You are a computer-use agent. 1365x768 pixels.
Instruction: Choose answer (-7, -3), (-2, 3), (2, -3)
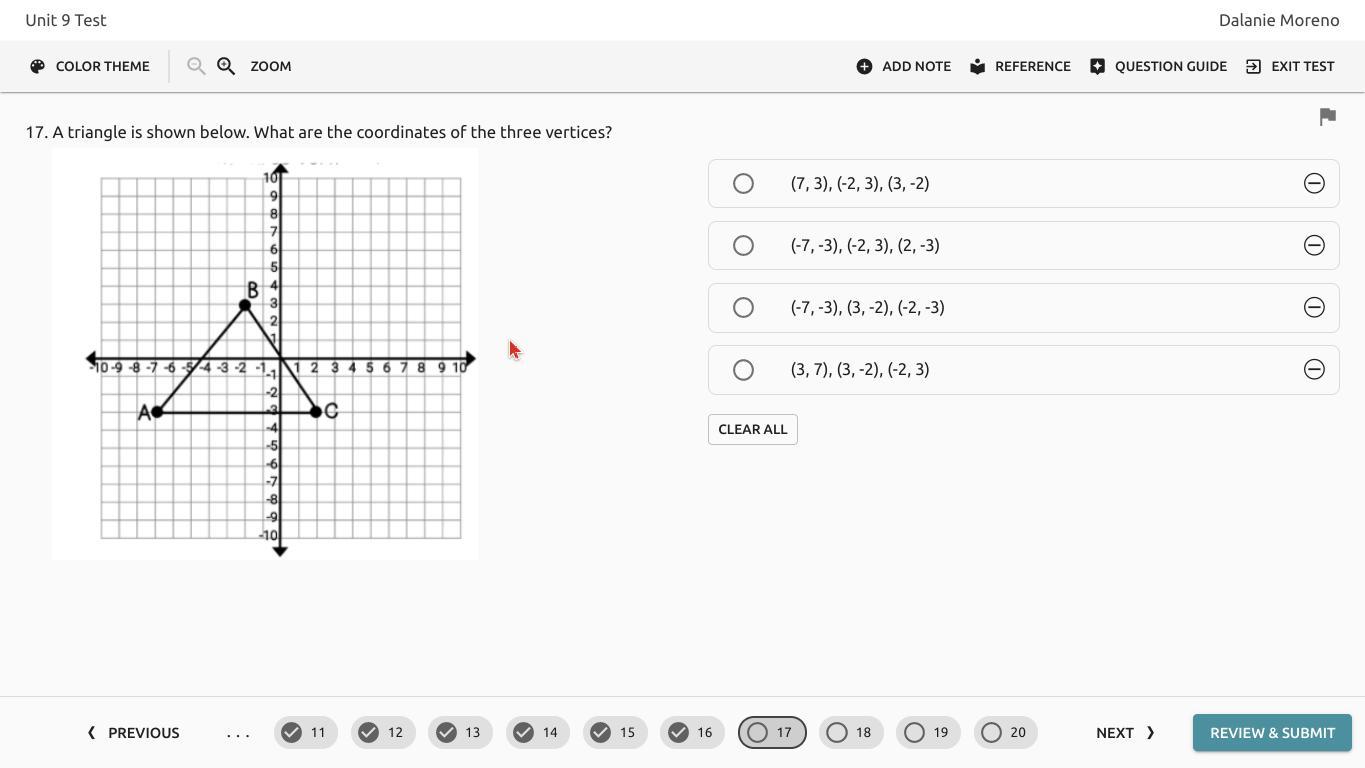[743, 245]
